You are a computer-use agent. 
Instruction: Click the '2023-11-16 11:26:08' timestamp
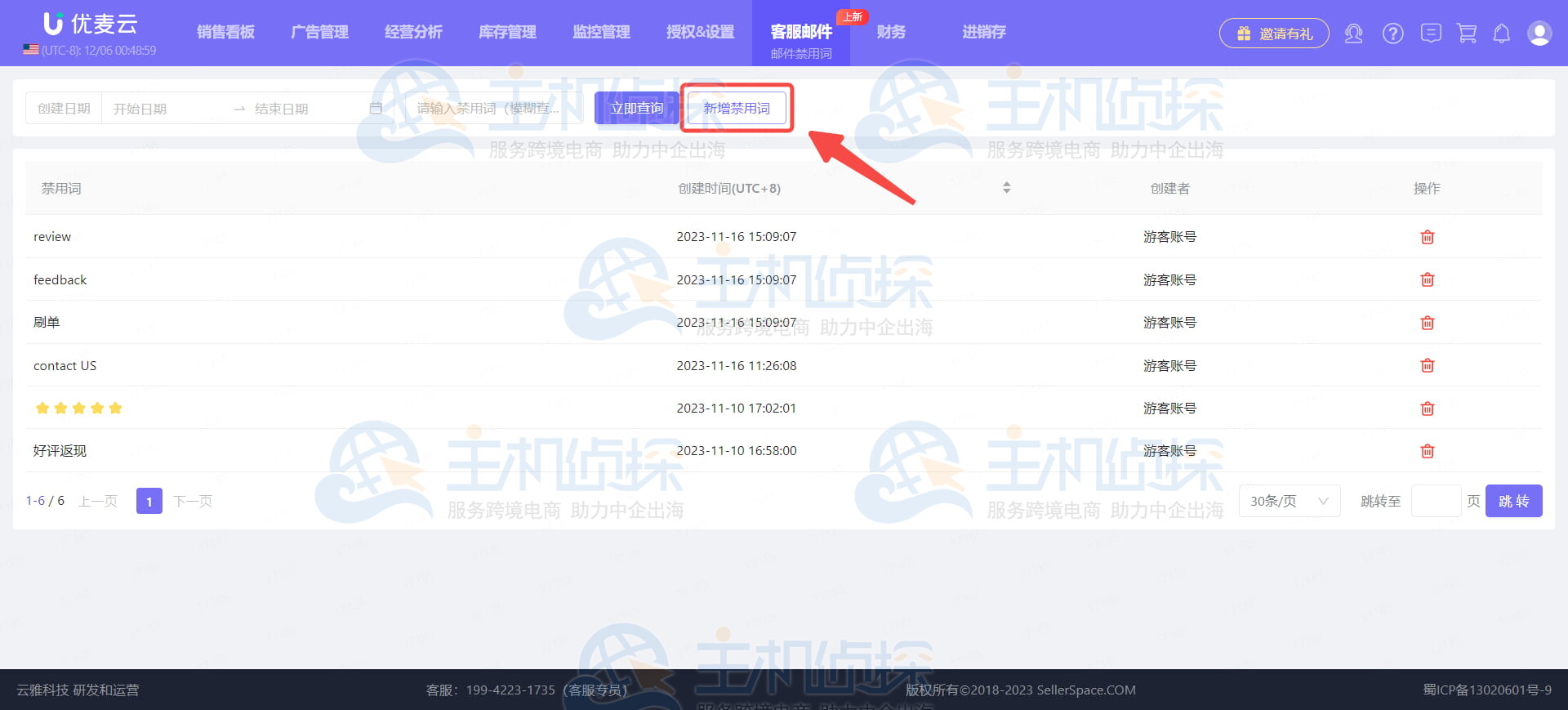(x=736, y=365)
